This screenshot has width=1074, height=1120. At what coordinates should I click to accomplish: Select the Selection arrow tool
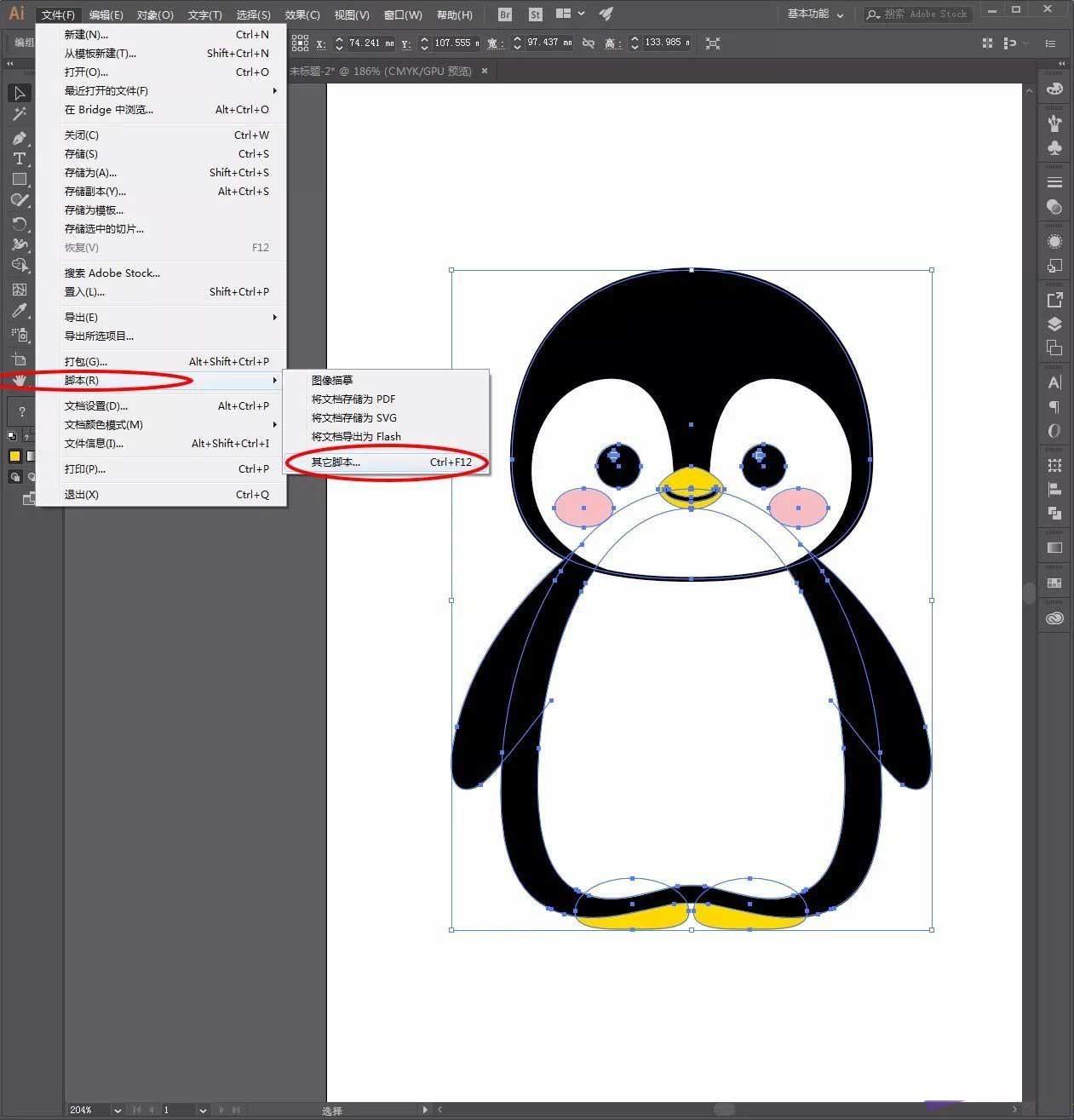[x=20, y=93]
